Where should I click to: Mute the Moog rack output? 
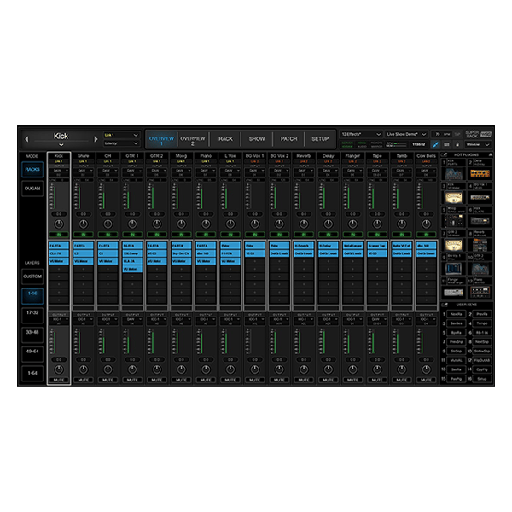click(181, 380)
